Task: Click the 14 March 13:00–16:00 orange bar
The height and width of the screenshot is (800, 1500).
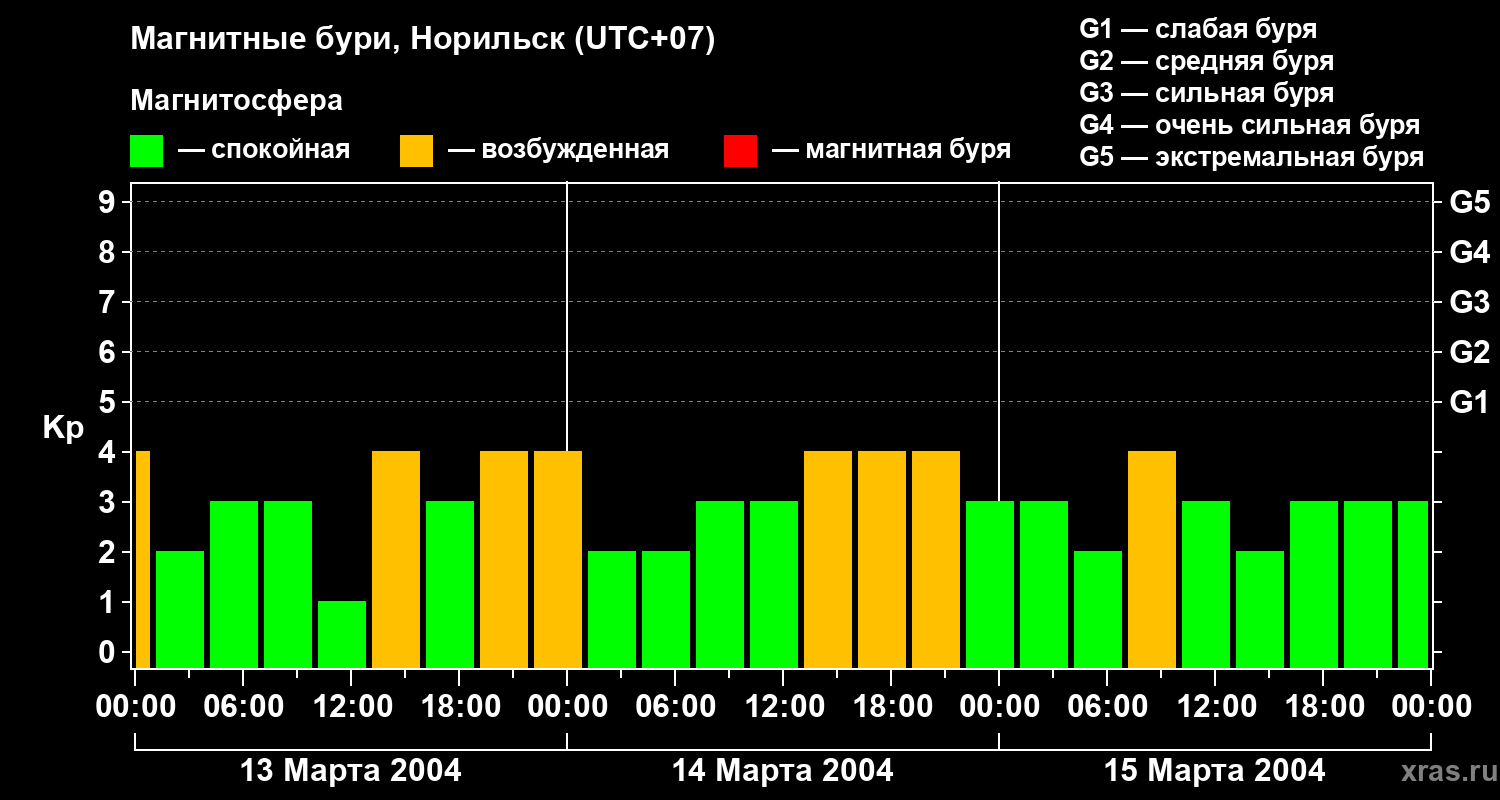Action: coord(828,560)
